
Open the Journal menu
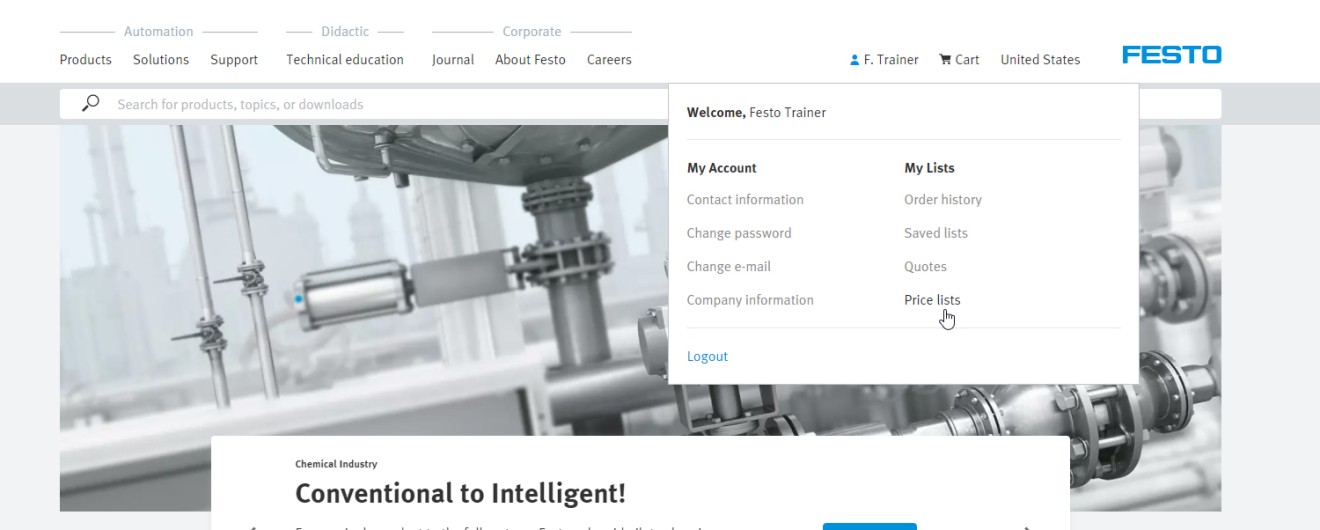pos(453,60)
